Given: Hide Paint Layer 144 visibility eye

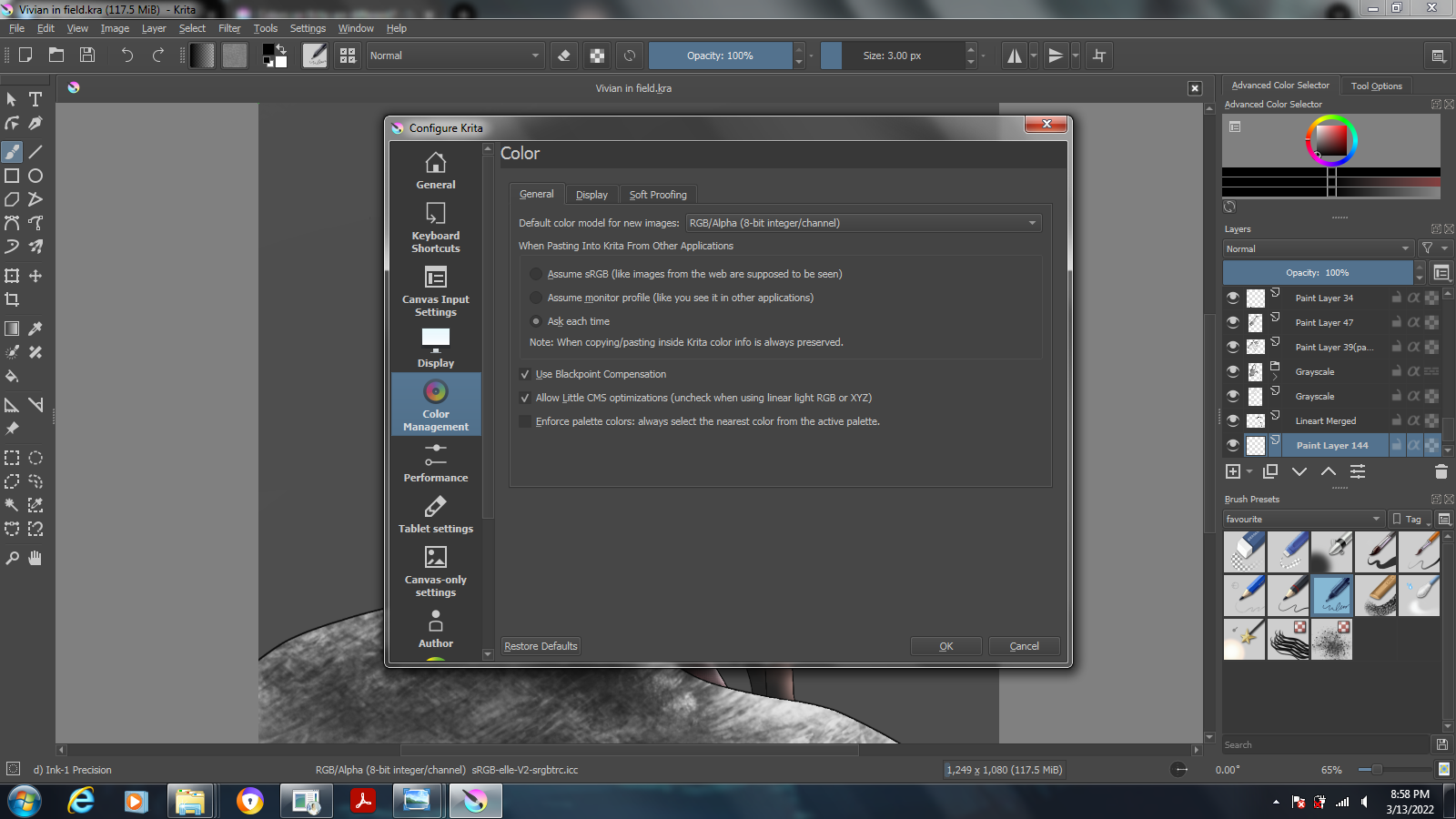Looking at the screenshot, I should click(1233, 445).
